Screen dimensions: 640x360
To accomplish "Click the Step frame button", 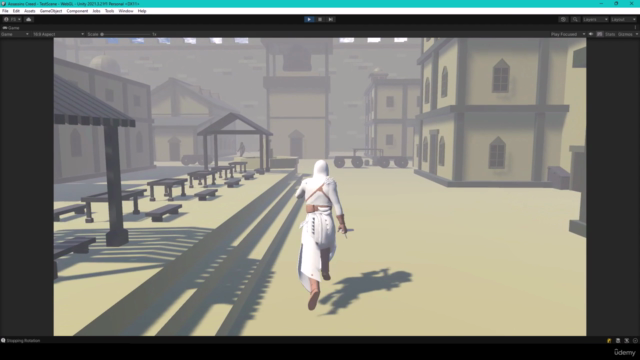I will click(331, 19).
